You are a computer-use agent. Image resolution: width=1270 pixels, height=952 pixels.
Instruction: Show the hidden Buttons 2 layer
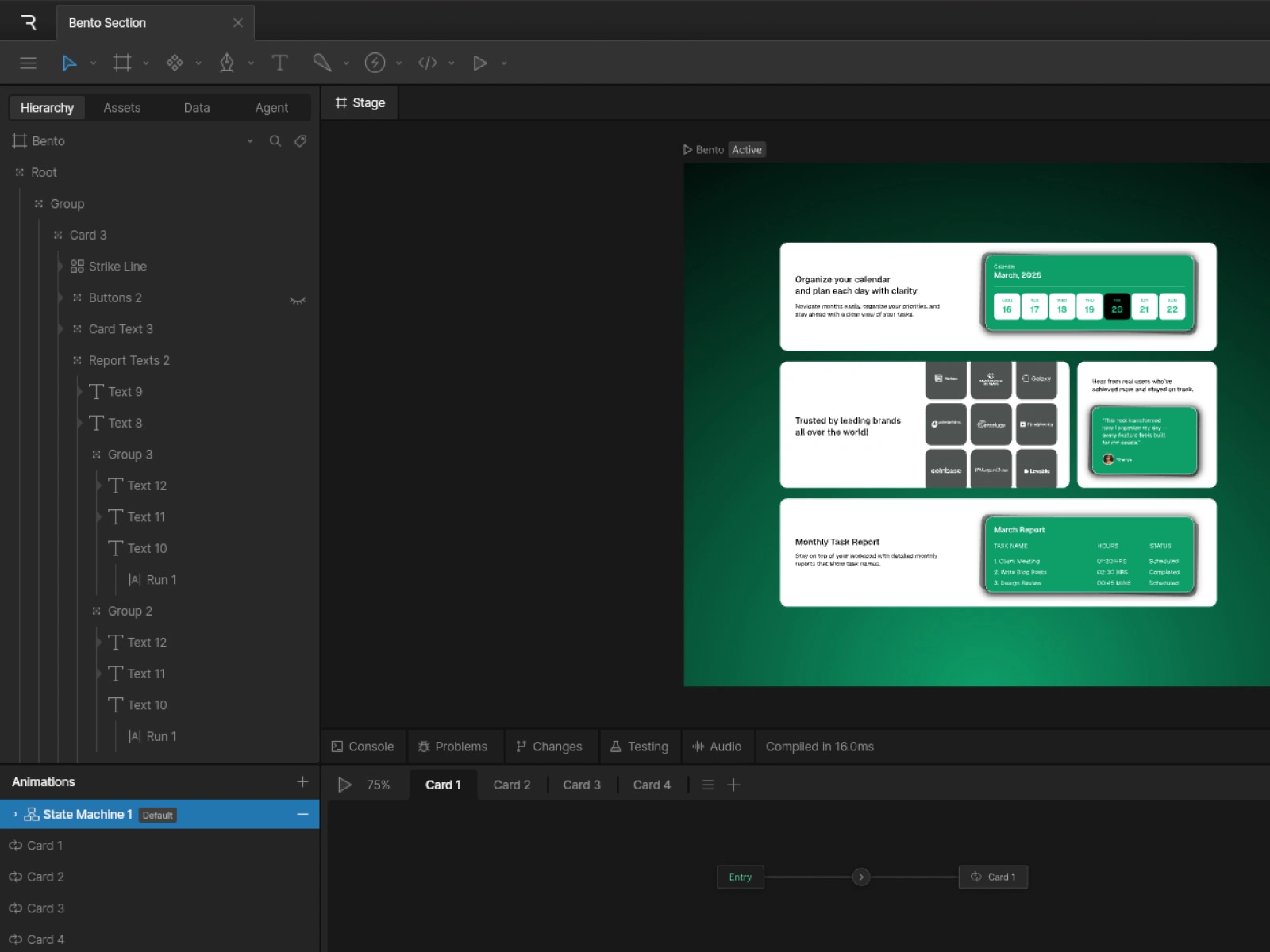pos(298,300)
